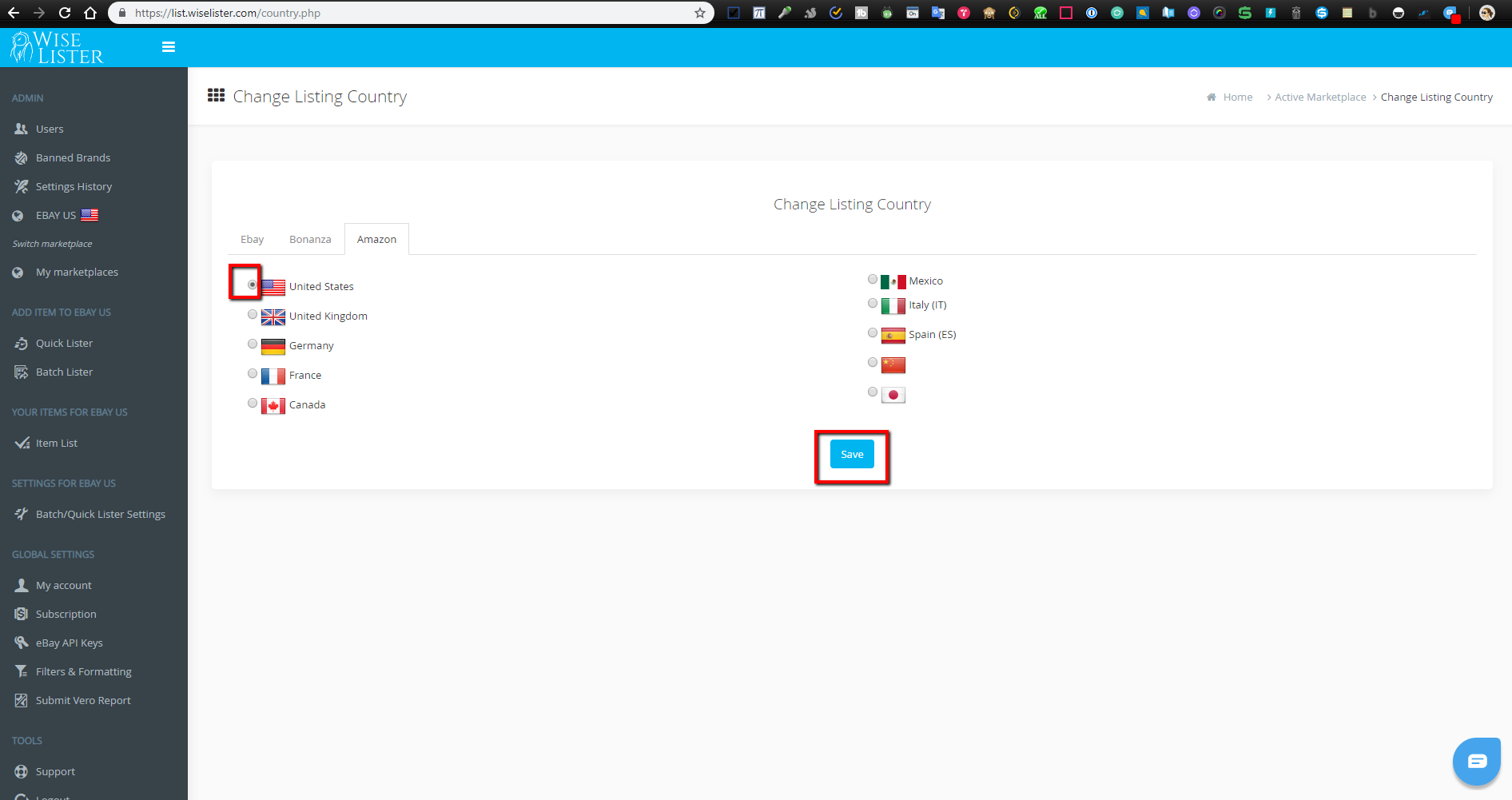This screenshot has height=800, width=1512.
Task: Select the United Kingdom radio button
Action: point(253,314)
